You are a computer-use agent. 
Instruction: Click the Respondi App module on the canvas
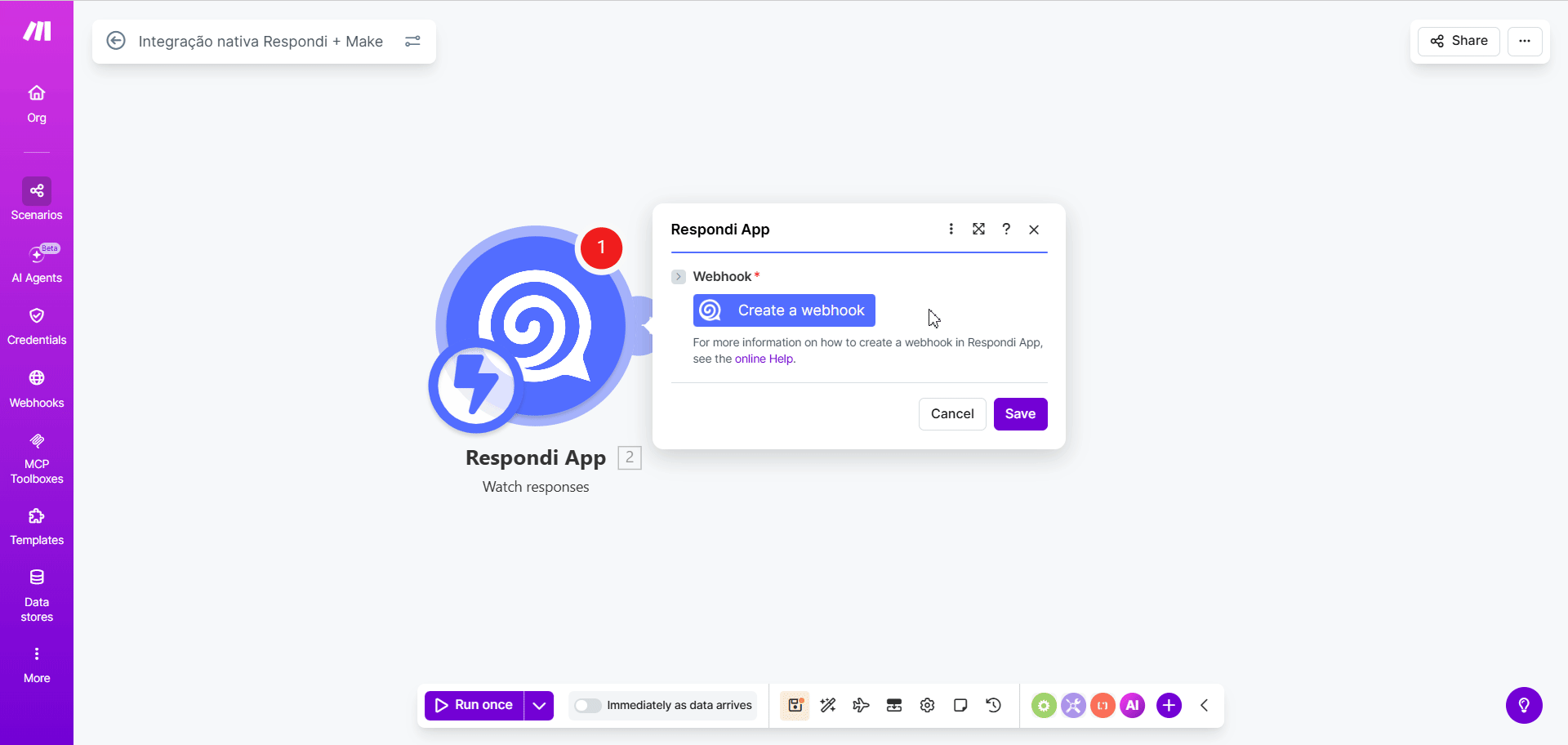pyautogui.click(x=534, y=325)
